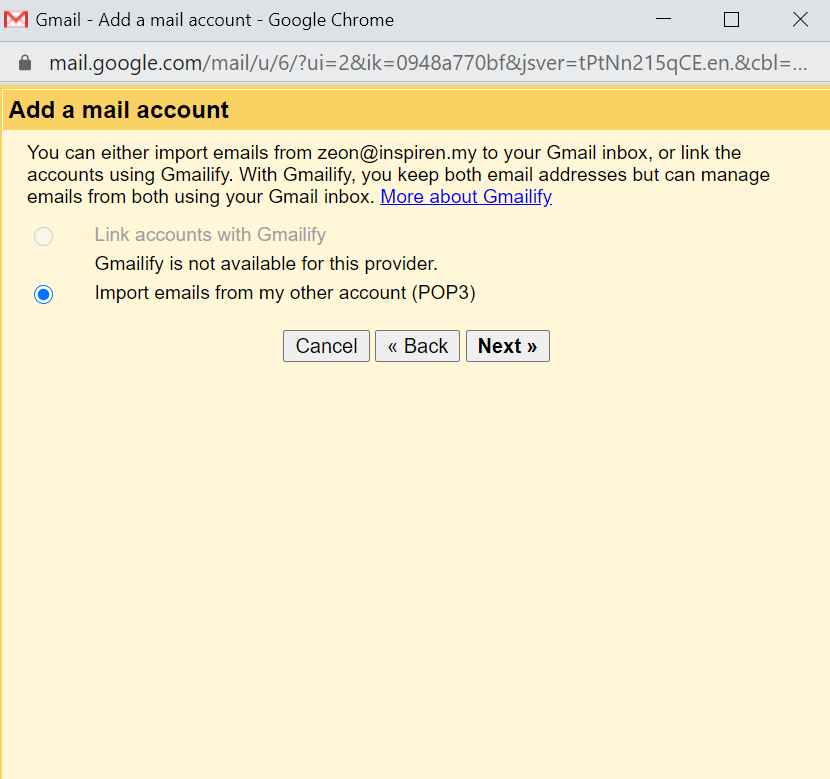Click 'Gmailify is not available for this provider.' text

[x=266, y=264]
